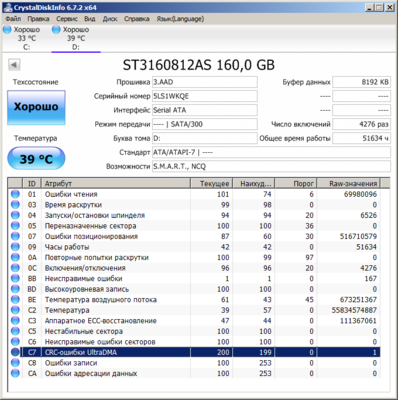Viewport: 398px width, 400px height.
Task: Click the Стандарт ATA/ATAPI-7 field
Action: point(271,152)
